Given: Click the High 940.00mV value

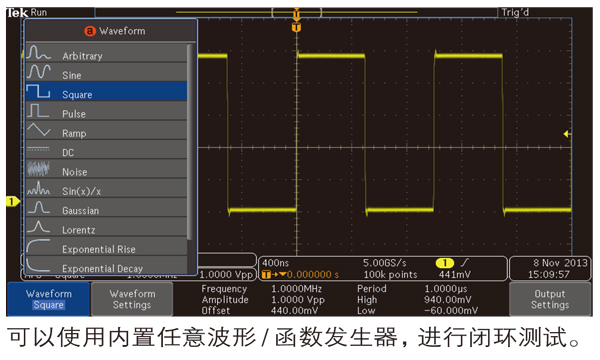Looking at the screenshot, I should click(x=448, y=300).
